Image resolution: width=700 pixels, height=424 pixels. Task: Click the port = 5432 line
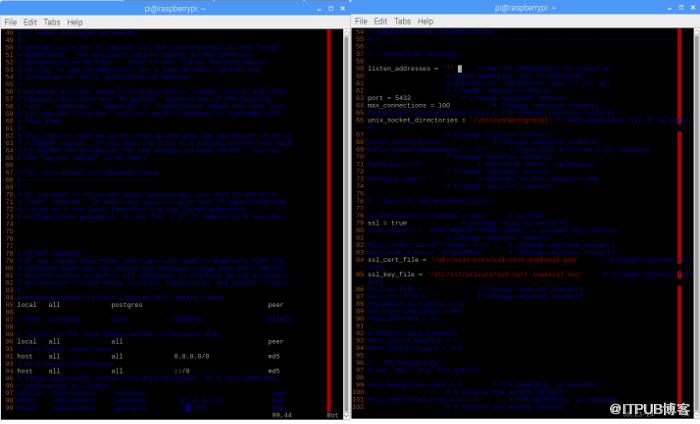(389, 98)
